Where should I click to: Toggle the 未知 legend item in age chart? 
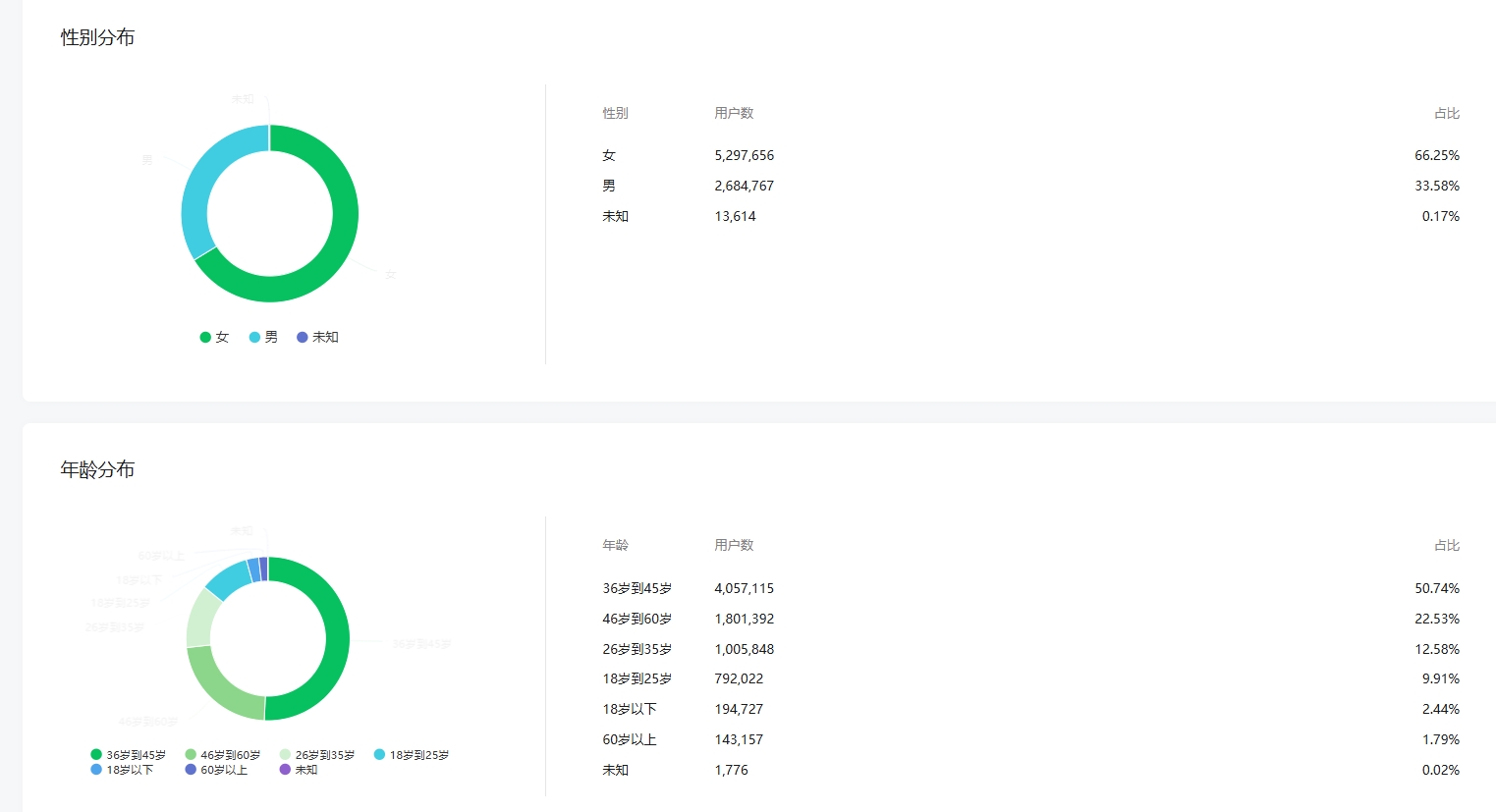tap(299, 770)
